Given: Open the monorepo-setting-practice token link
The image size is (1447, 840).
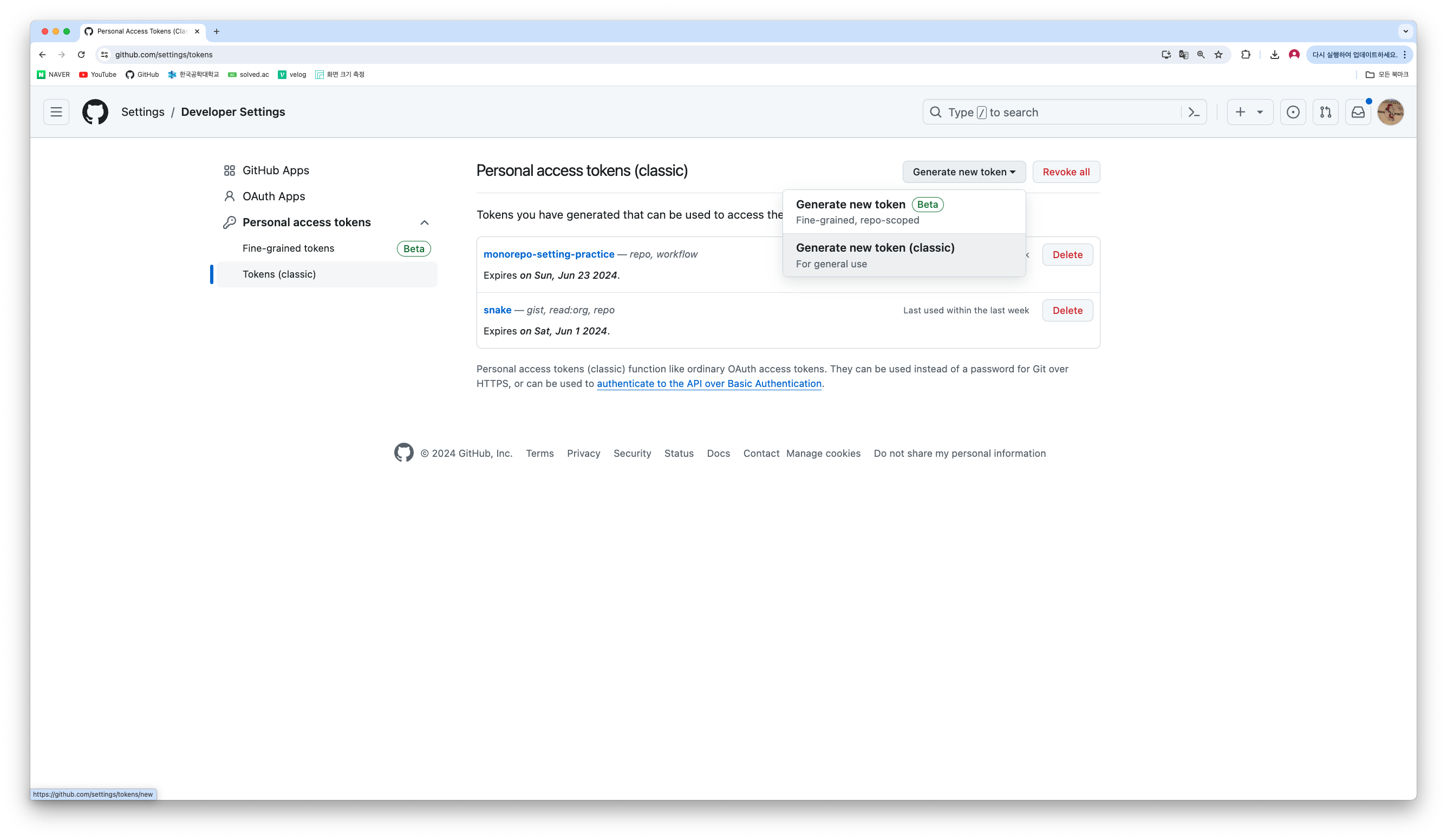Looking at the screenshot, I should [549, 254].
